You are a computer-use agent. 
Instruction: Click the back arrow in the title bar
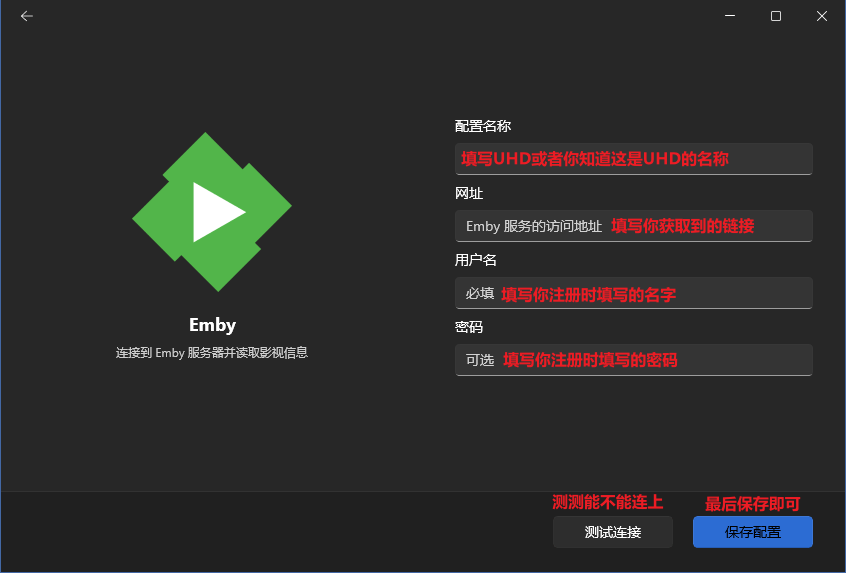coord(27,16)
